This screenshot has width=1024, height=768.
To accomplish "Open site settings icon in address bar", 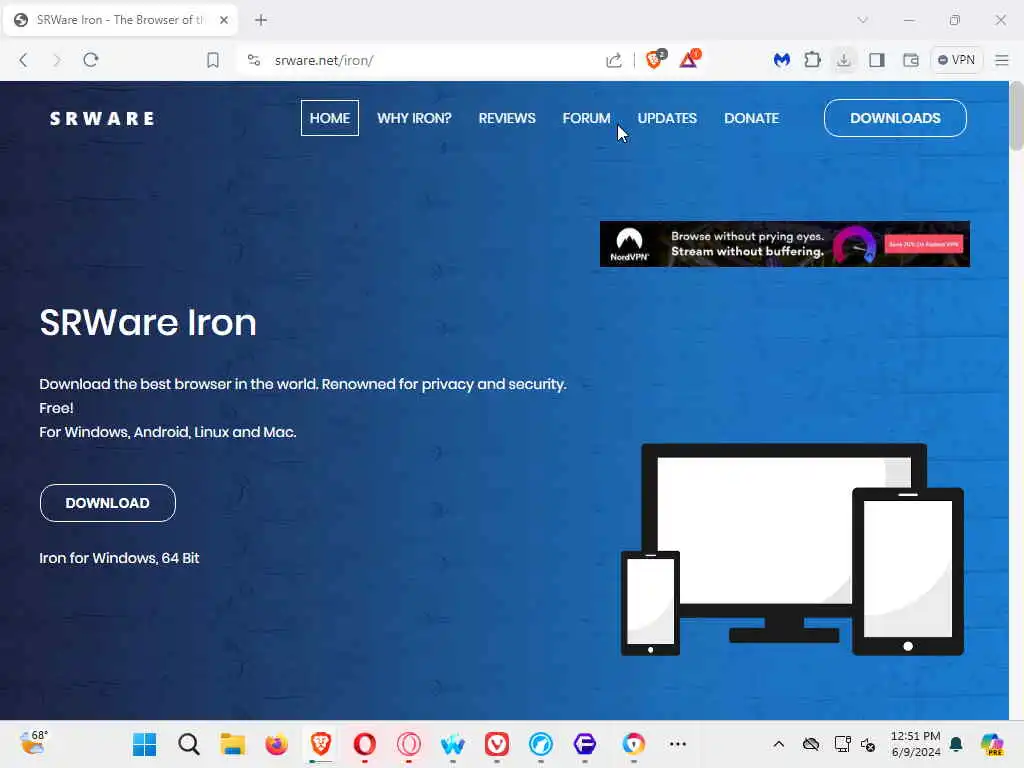I will pyautogui.click(x=254, y=60).
